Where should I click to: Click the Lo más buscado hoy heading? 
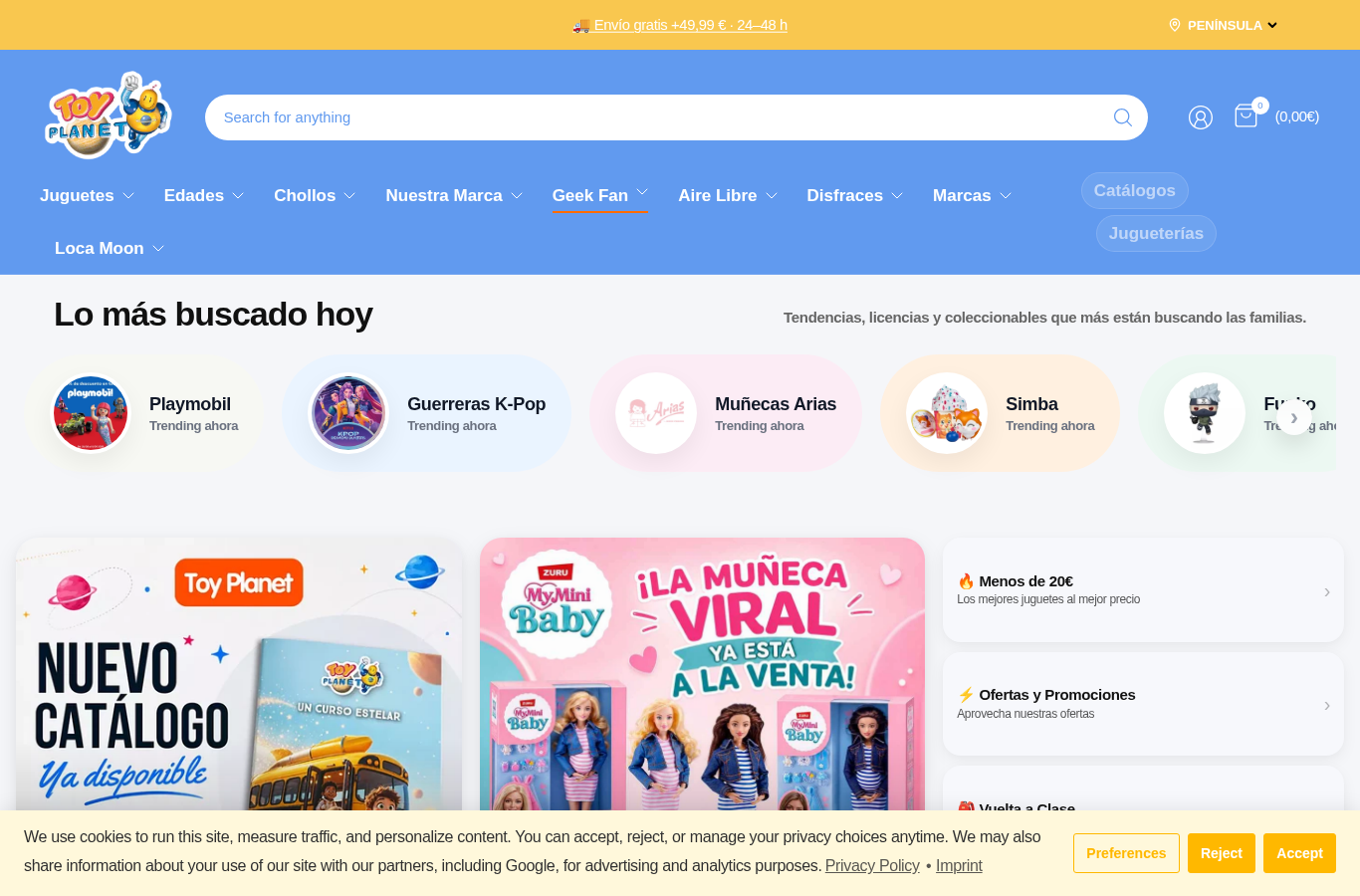tap(213, 315)
